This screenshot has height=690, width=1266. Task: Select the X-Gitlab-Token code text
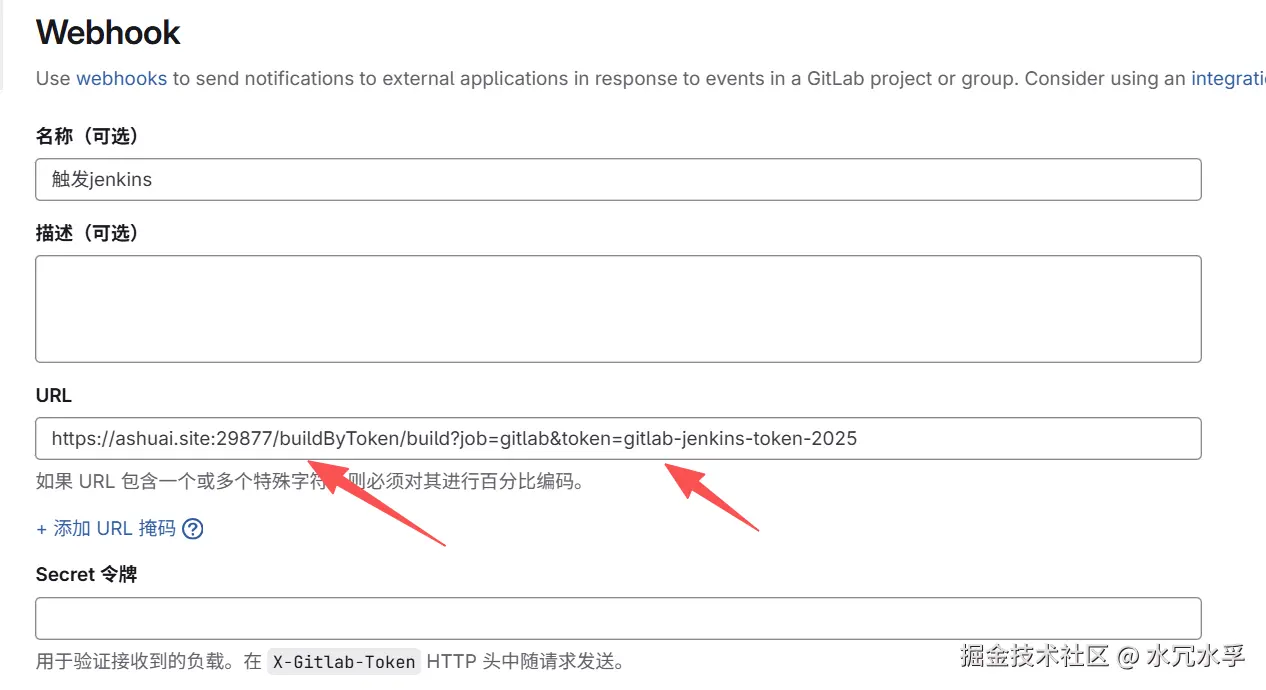(344, 662)
